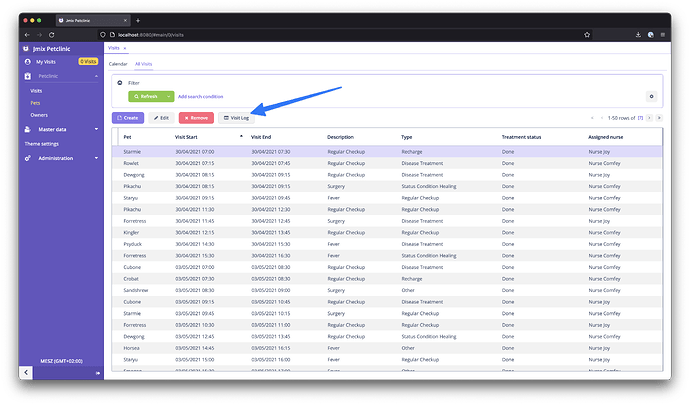Click the 0 Visits yellow badge
690x404 pixels.
[x=88, y=62]
